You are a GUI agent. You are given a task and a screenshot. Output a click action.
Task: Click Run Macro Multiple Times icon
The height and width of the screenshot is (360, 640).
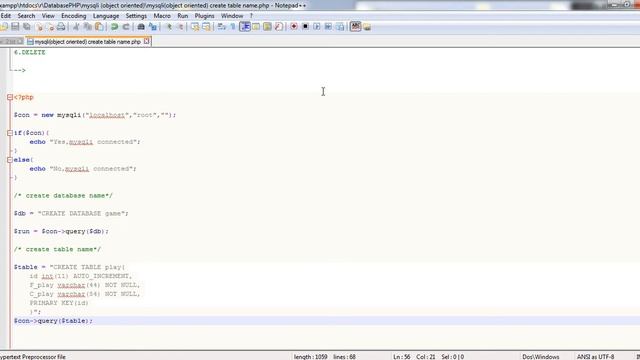[x=328, y=27]
